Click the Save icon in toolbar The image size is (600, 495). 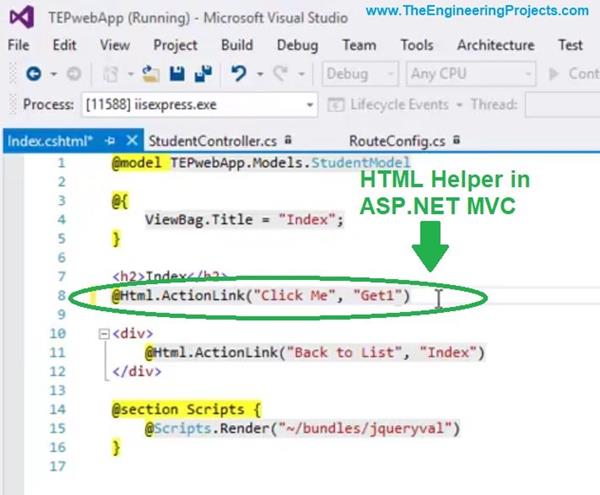(x=176, y=74)
